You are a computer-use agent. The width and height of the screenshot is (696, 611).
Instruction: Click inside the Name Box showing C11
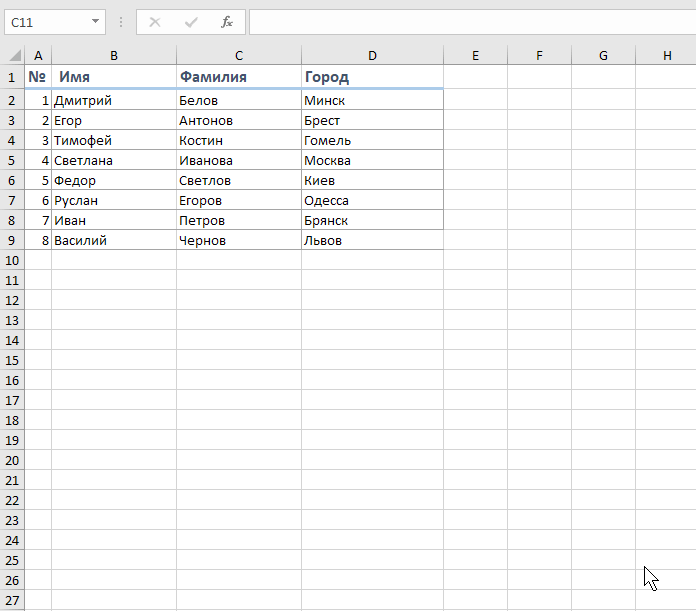click(x=45, y=21)
